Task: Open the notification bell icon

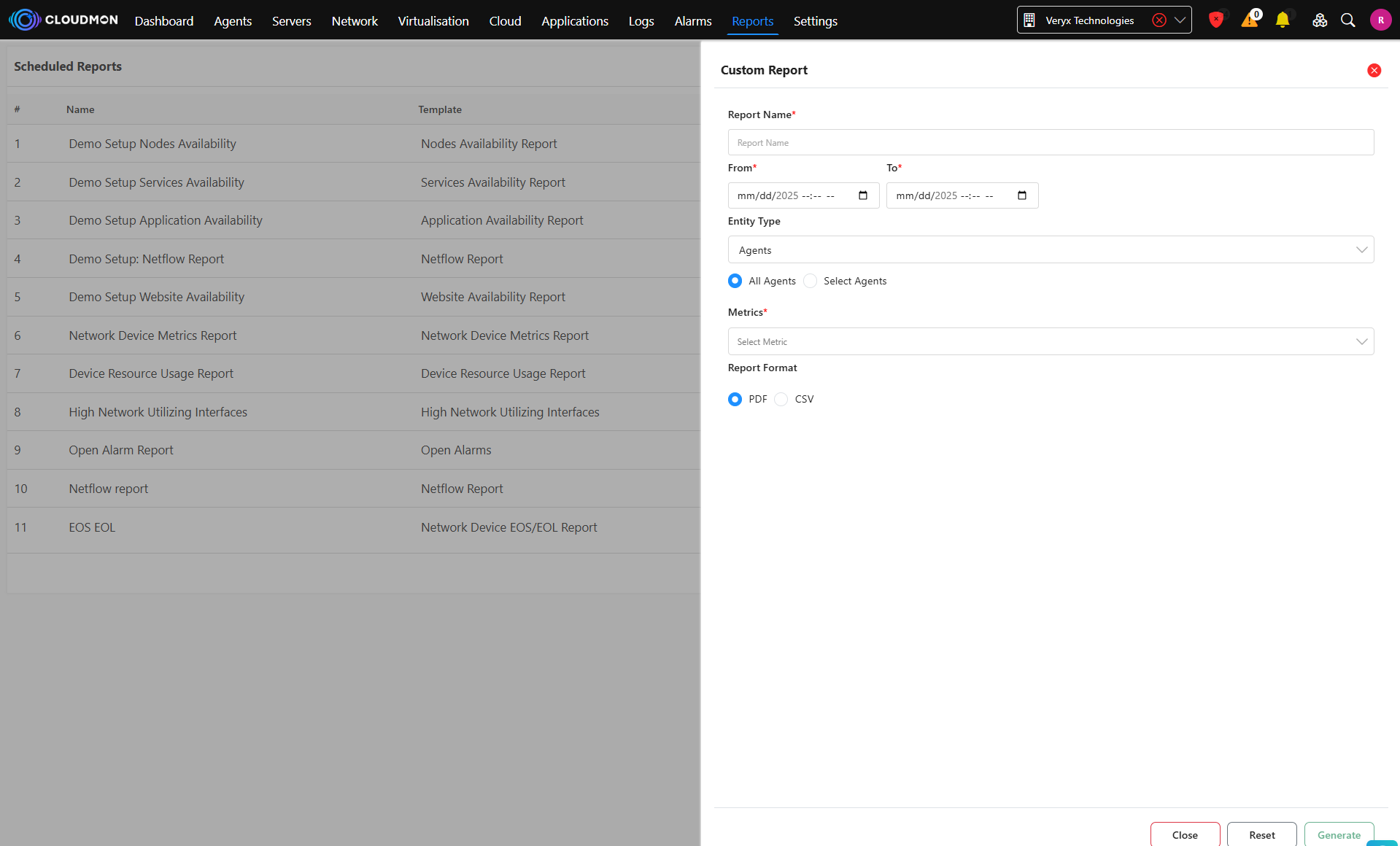Action: pyautogui.click(x=1282, y=20)
